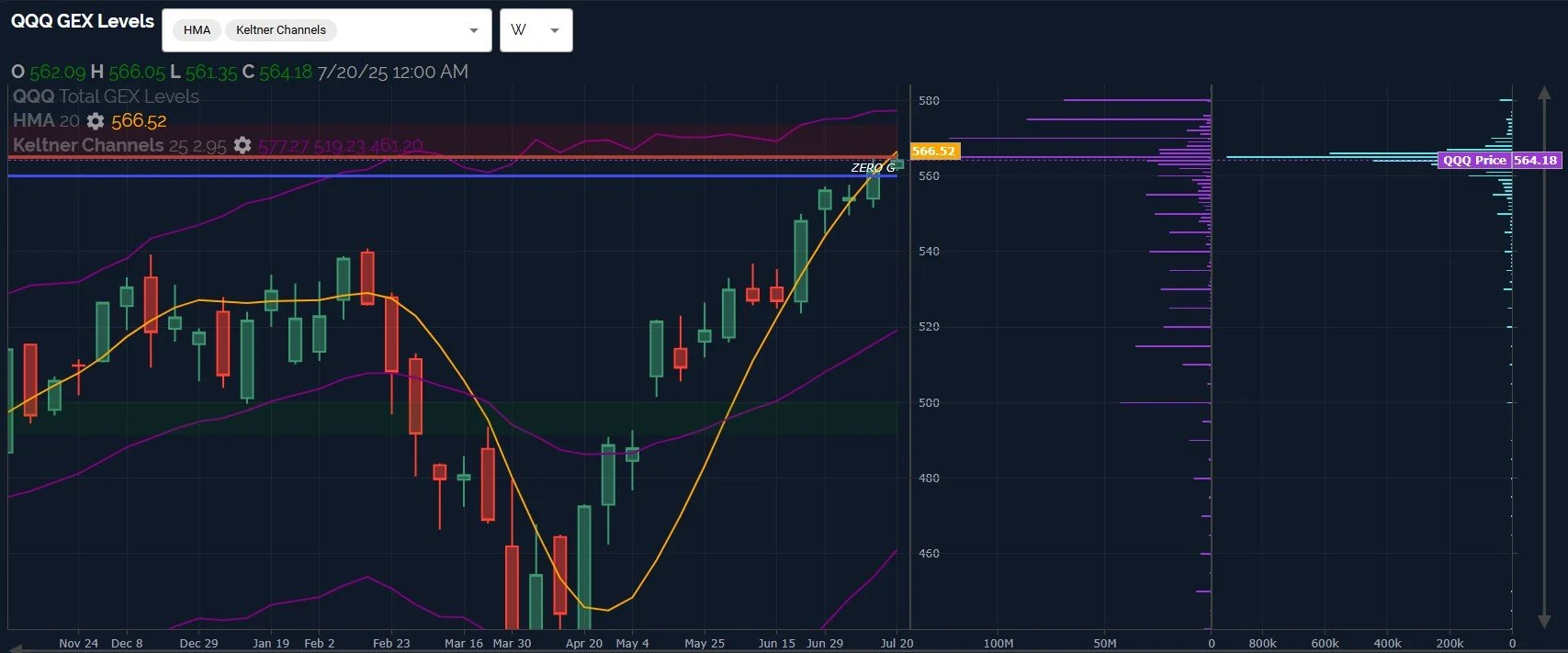Click the 200k volume axis label
Viewport: 1568px width, 653px height.
1450,643
